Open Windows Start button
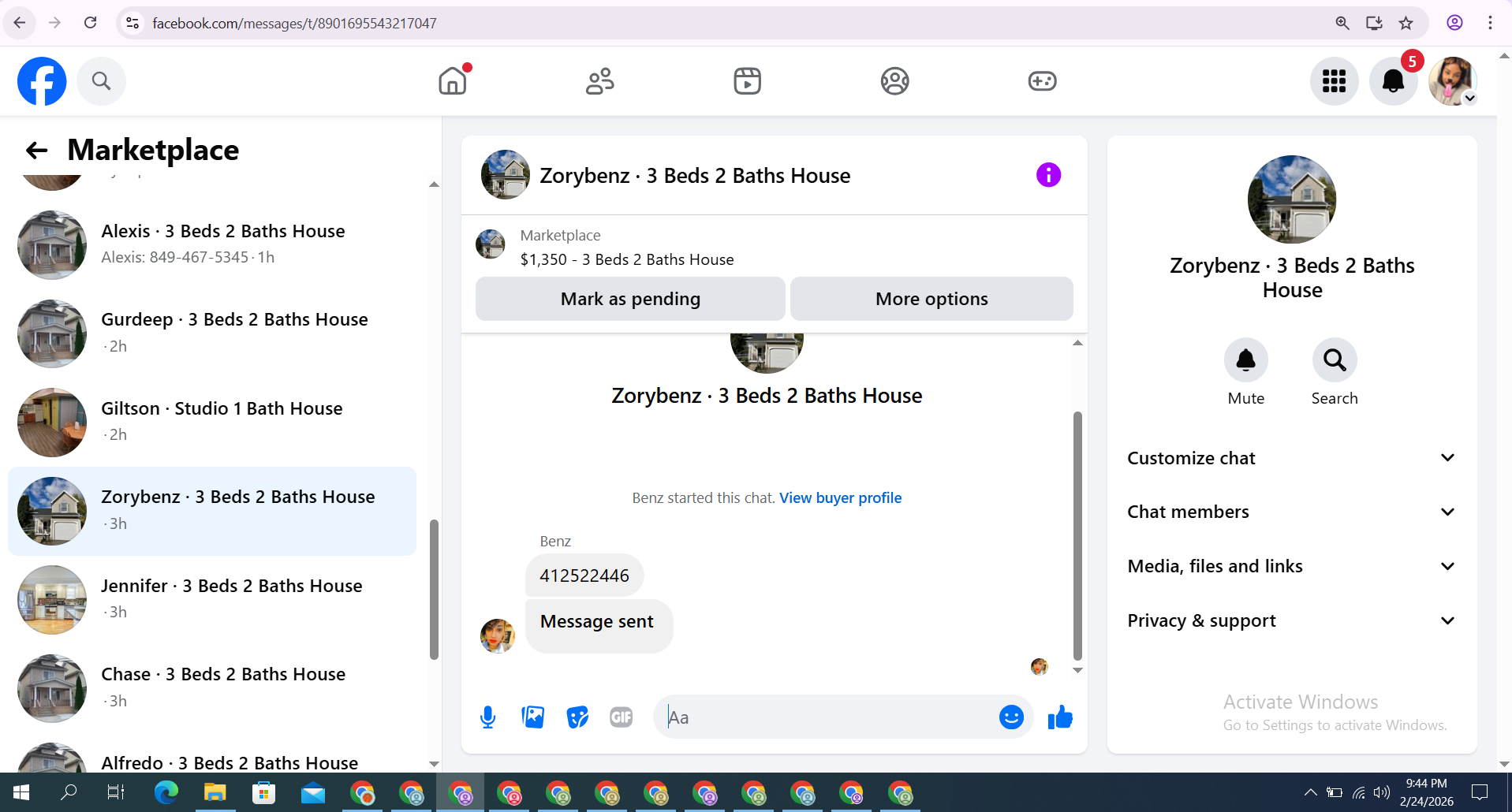This screenshot has width=1512, height=812. (x=21, y=792)
